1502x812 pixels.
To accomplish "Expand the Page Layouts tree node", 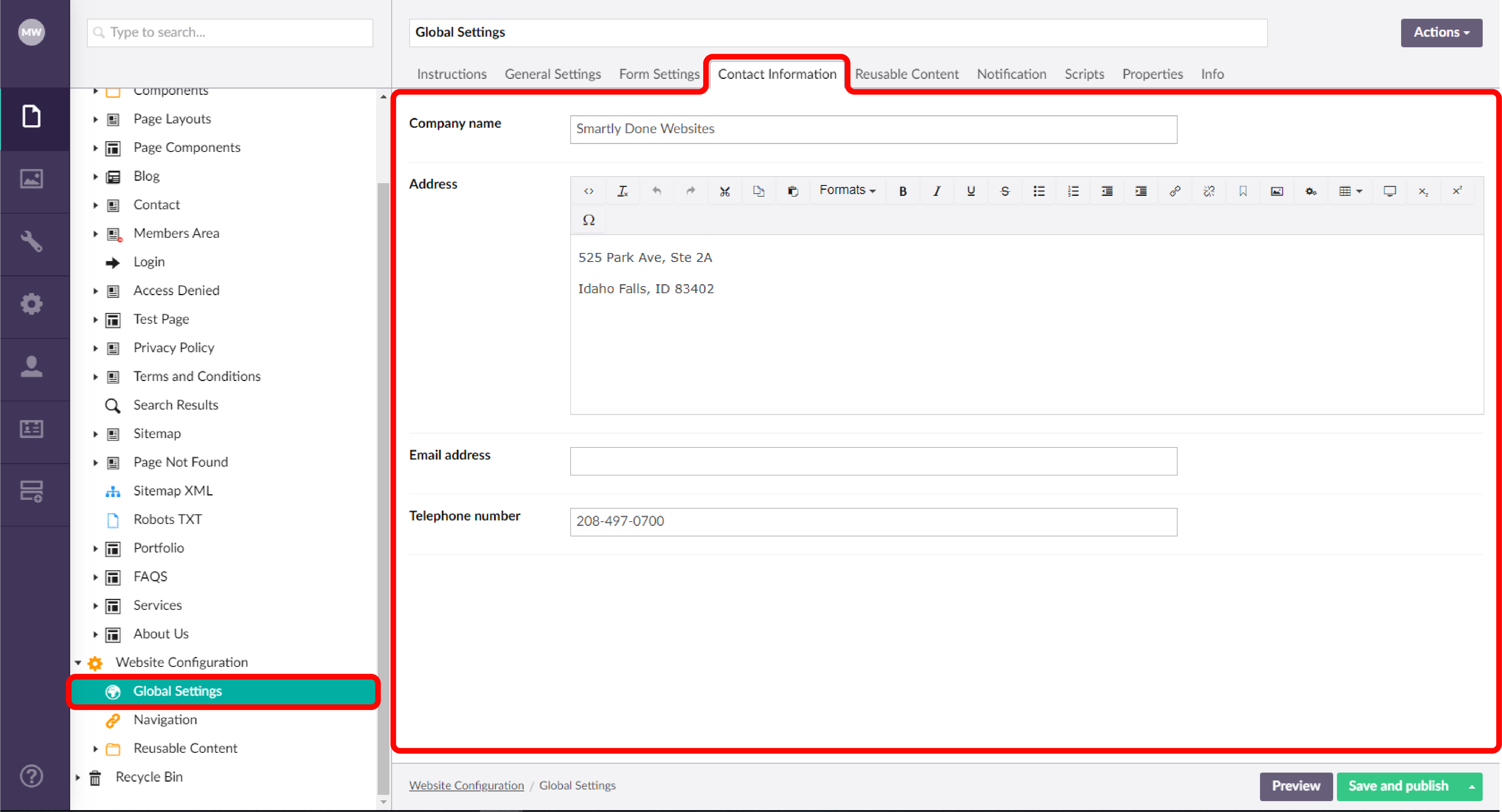I will pyautogui.click(x=95, y=119).
